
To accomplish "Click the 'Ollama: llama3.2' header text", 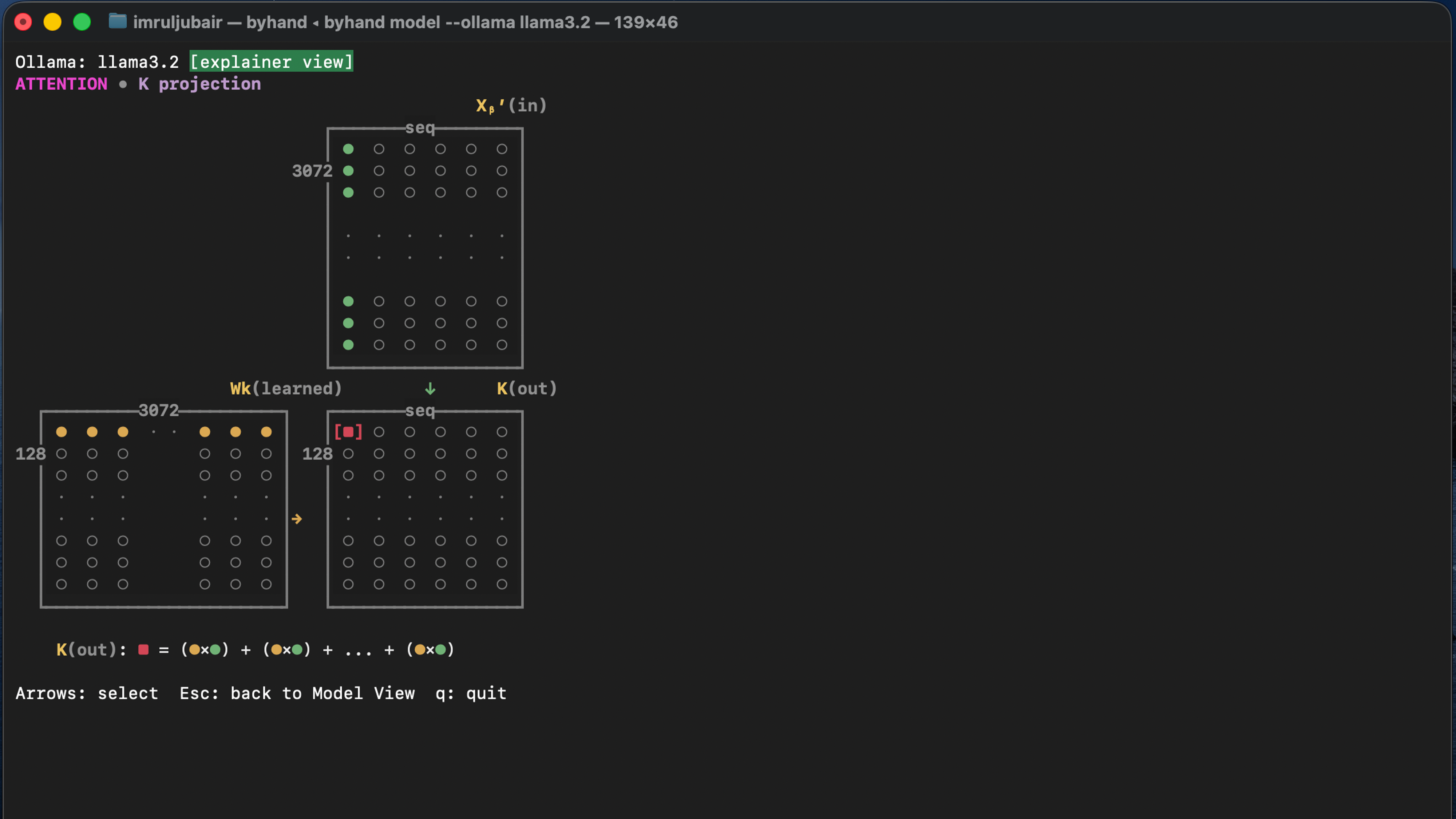I will (97, 62).
